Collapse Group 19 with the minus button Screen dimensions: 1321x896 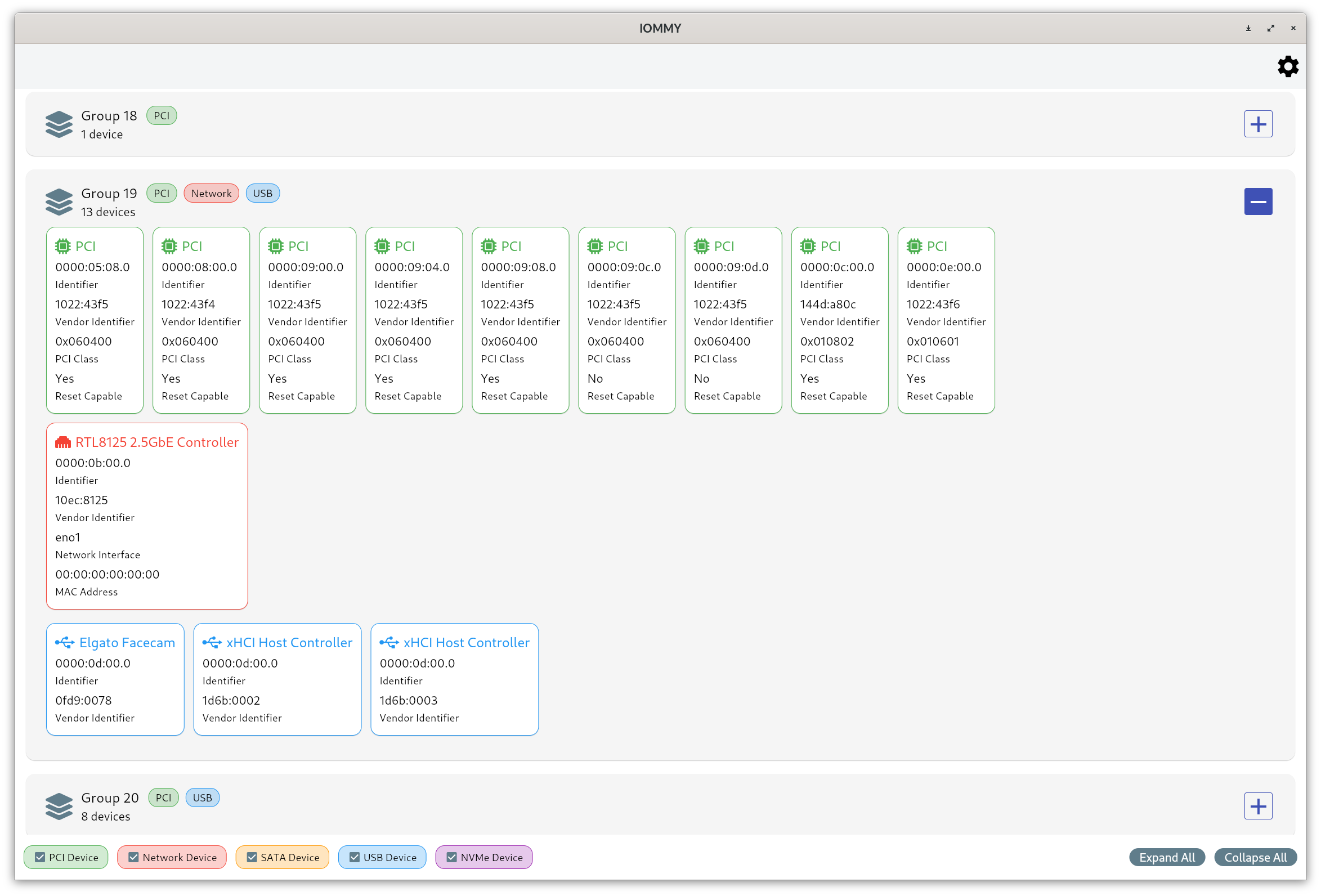click(1258, 202)
